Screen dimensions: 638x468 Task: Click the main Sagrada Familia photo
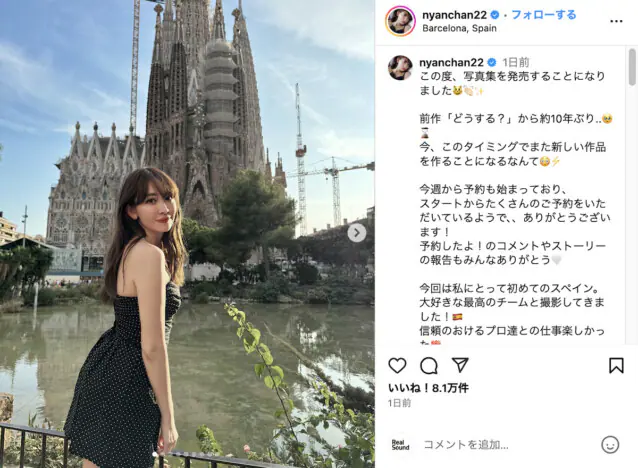click(x=187, y=234)
